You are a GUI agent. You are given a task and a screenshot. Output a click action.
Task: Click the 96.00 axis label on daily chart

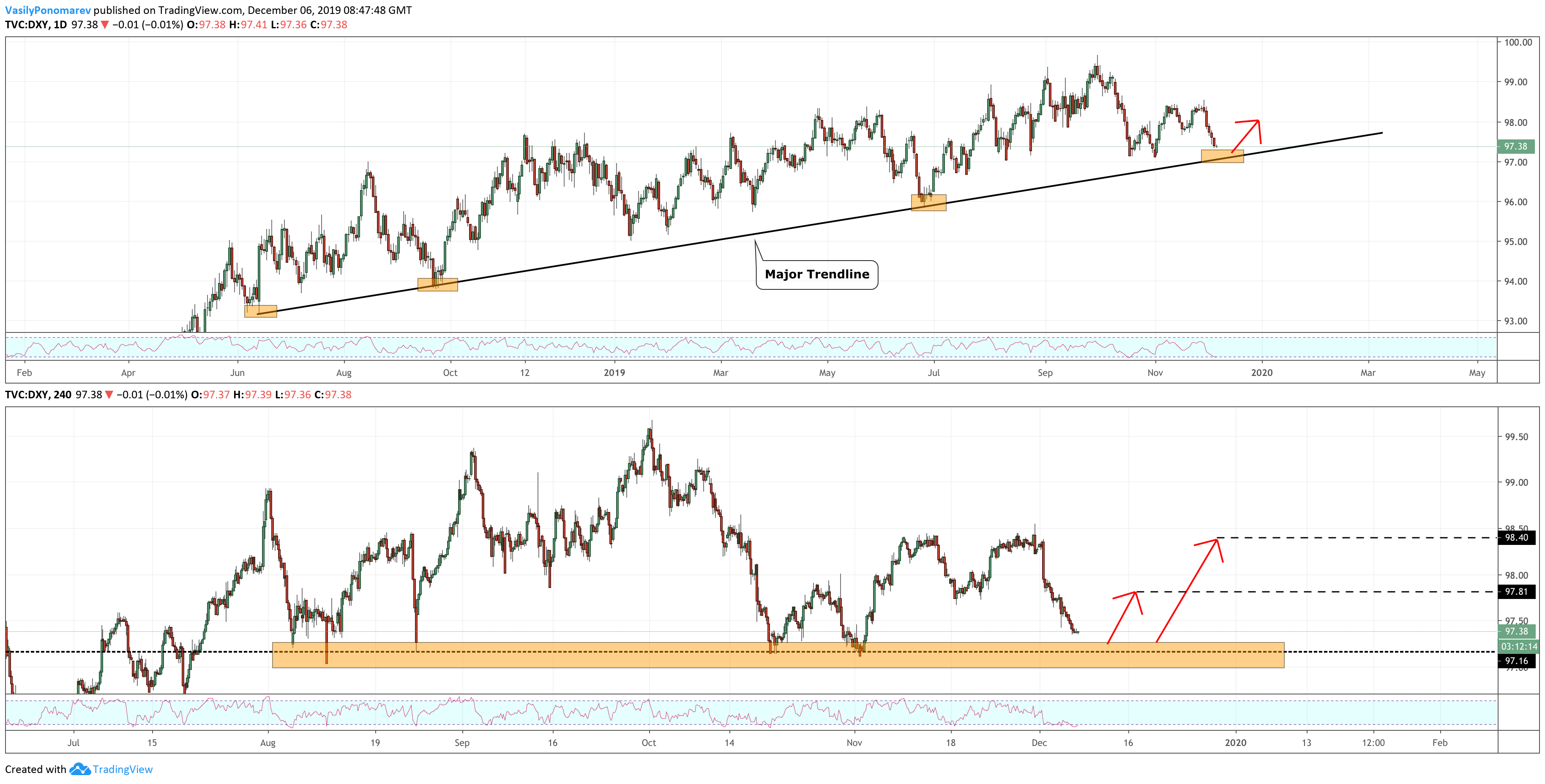click(1515, 202)
